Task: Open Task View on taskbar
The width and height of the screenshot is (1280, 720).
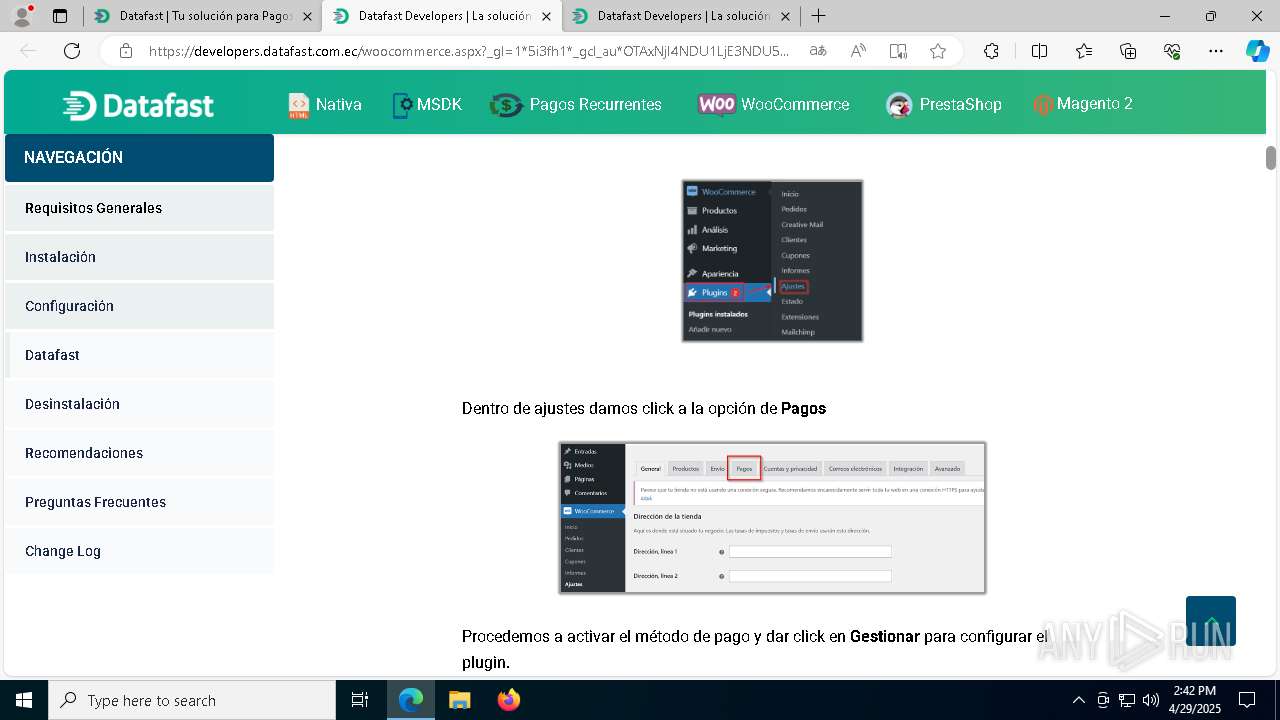Action: click(x=360, y=700)
